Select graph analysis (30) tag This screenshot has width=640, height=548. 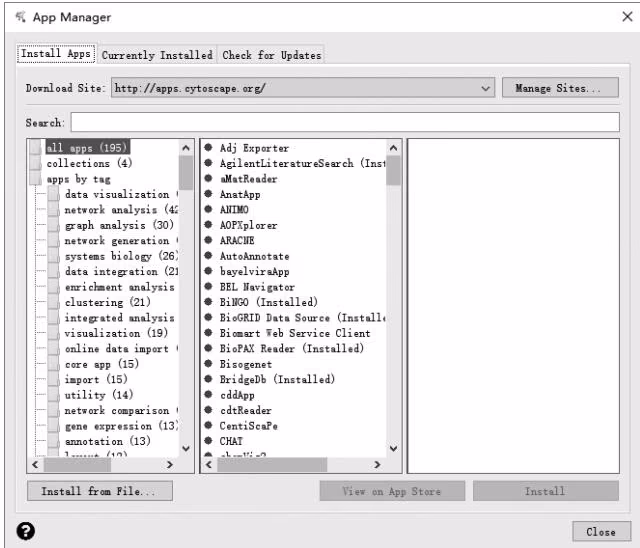click(x=119, y=225)
